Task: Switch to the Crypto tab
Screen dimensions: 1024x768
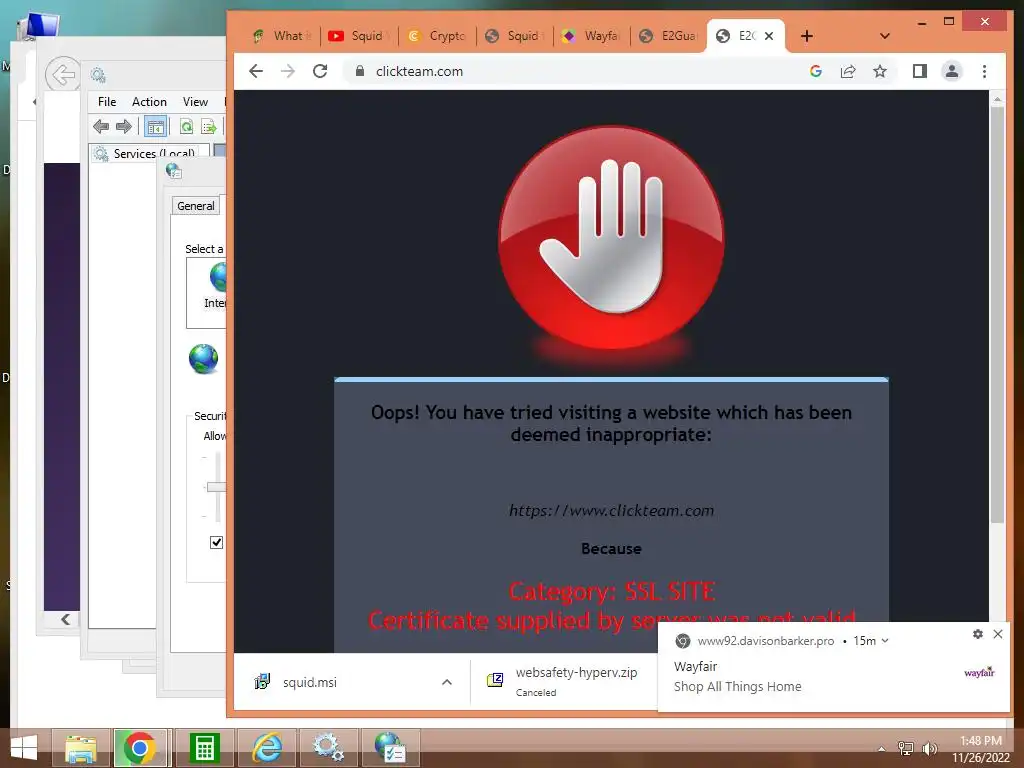Action: point(436,36)
